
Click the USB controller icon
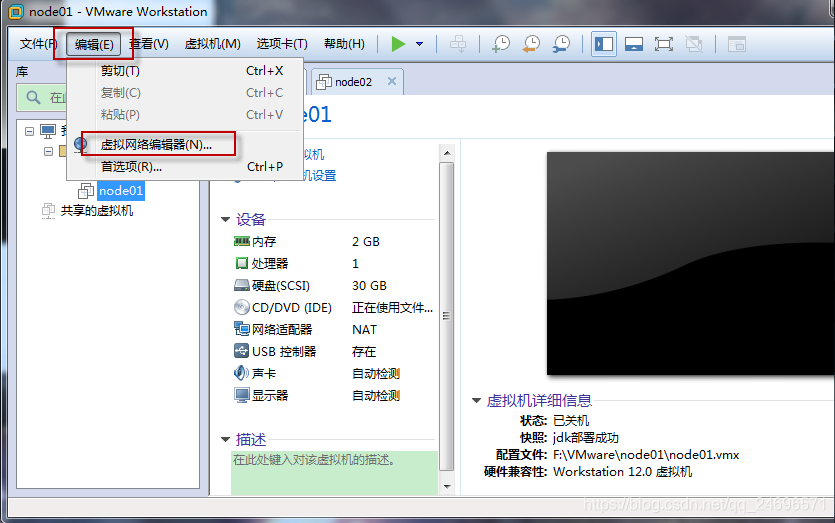[242, 351]
